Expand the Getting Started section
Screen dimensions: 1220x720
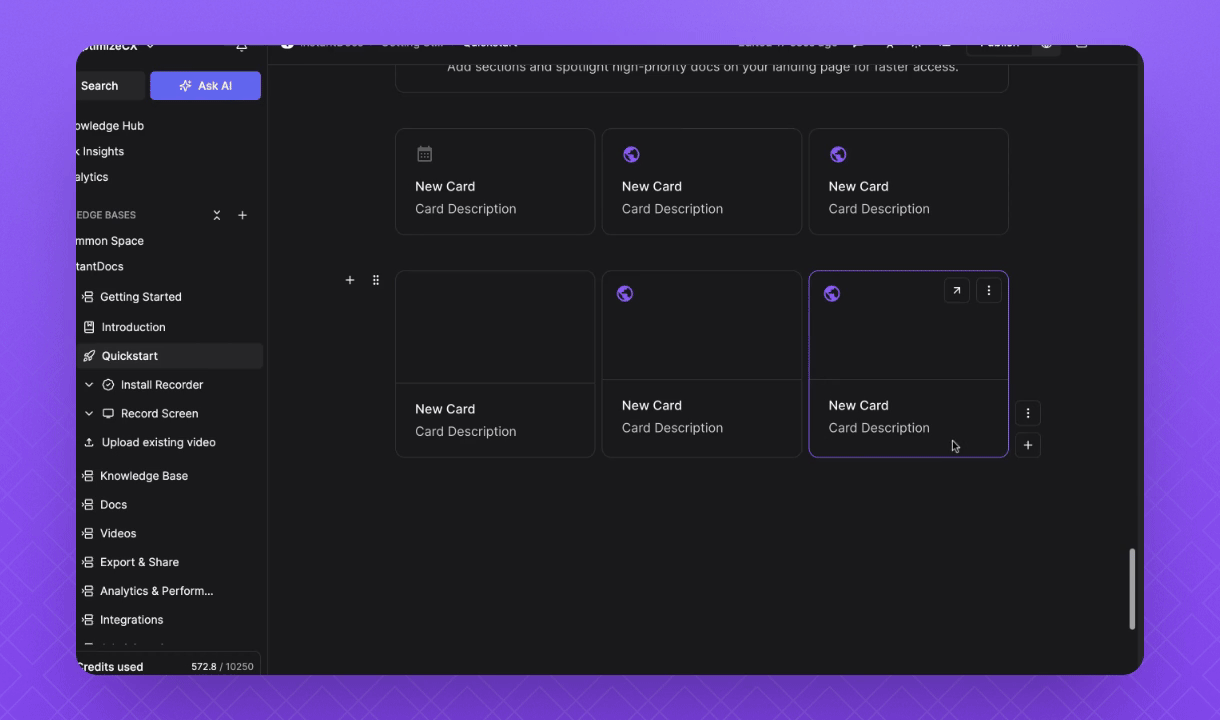click(x=86, y=297)
